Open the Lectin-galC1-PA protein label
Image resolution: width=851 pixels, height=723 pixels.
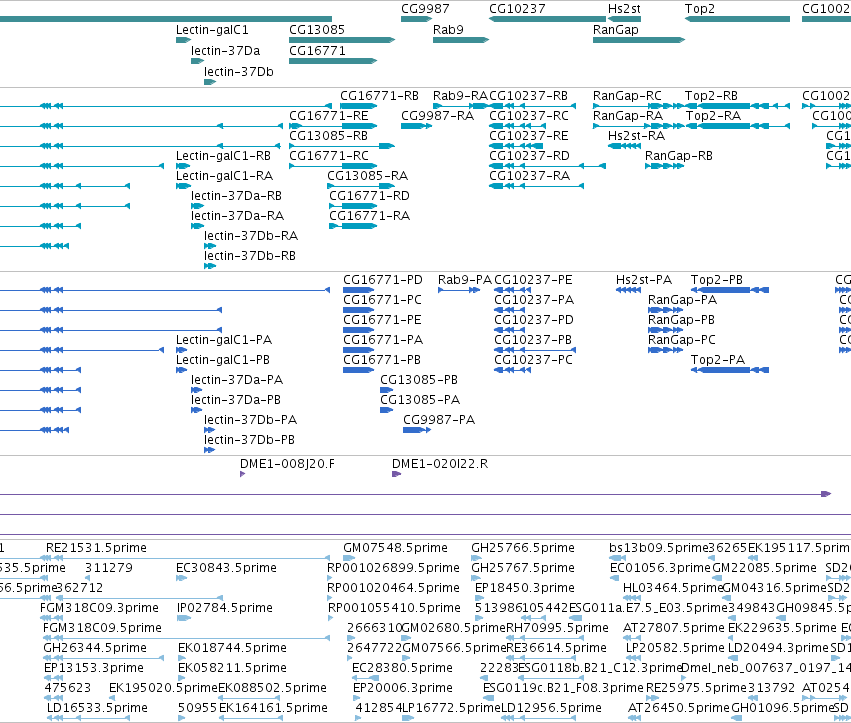[x=224, y=340]
